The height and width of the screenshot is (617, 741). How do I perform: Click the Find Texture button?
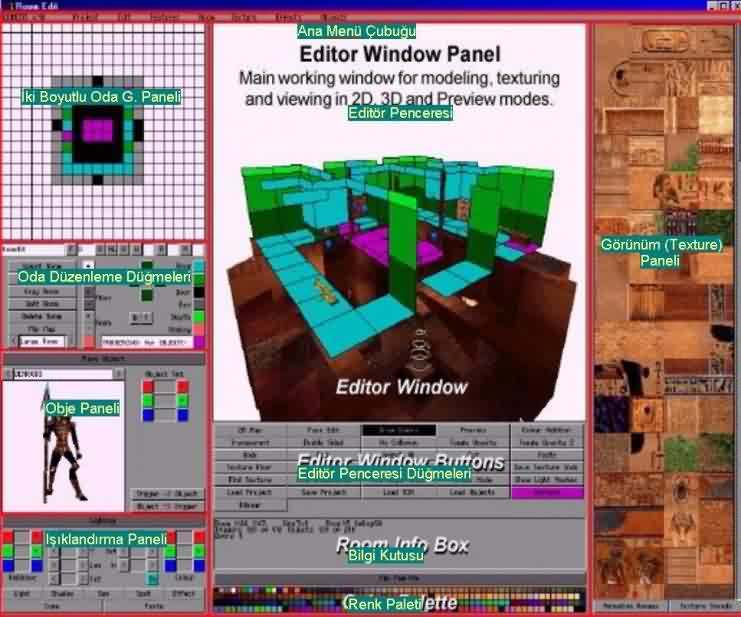[x=250, y=480]
